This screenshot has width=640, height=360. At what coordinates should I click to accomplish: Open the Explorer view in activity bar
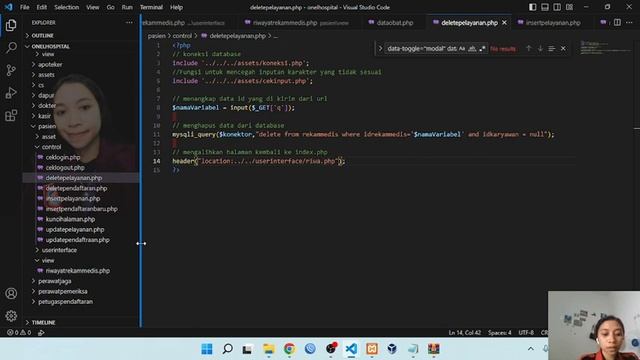click(x=11, y=25)
